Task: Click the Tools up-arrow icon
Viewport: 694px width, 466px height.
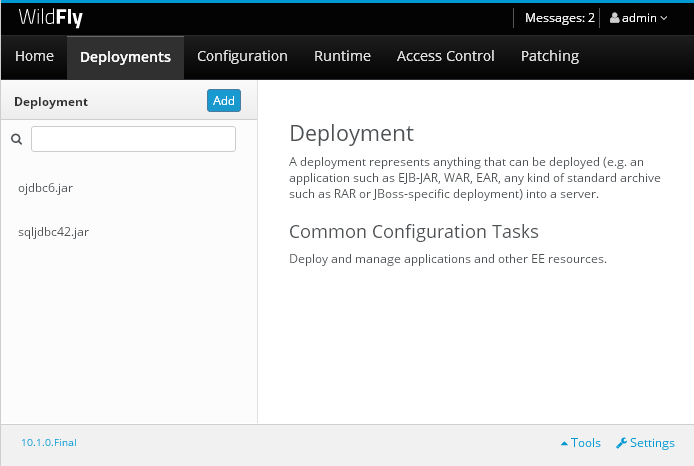Action: pyautogui.click(x=564, y=443)
